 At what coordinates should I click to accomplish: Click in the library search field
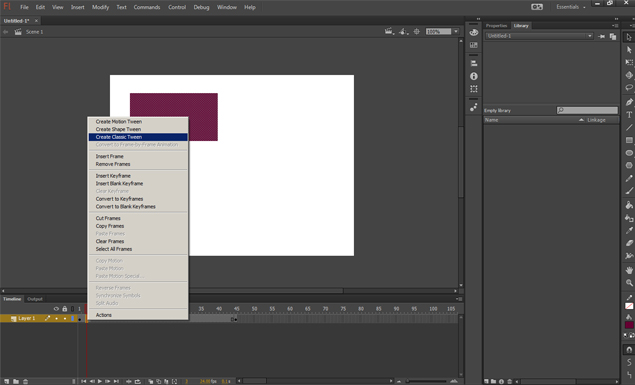587,110
